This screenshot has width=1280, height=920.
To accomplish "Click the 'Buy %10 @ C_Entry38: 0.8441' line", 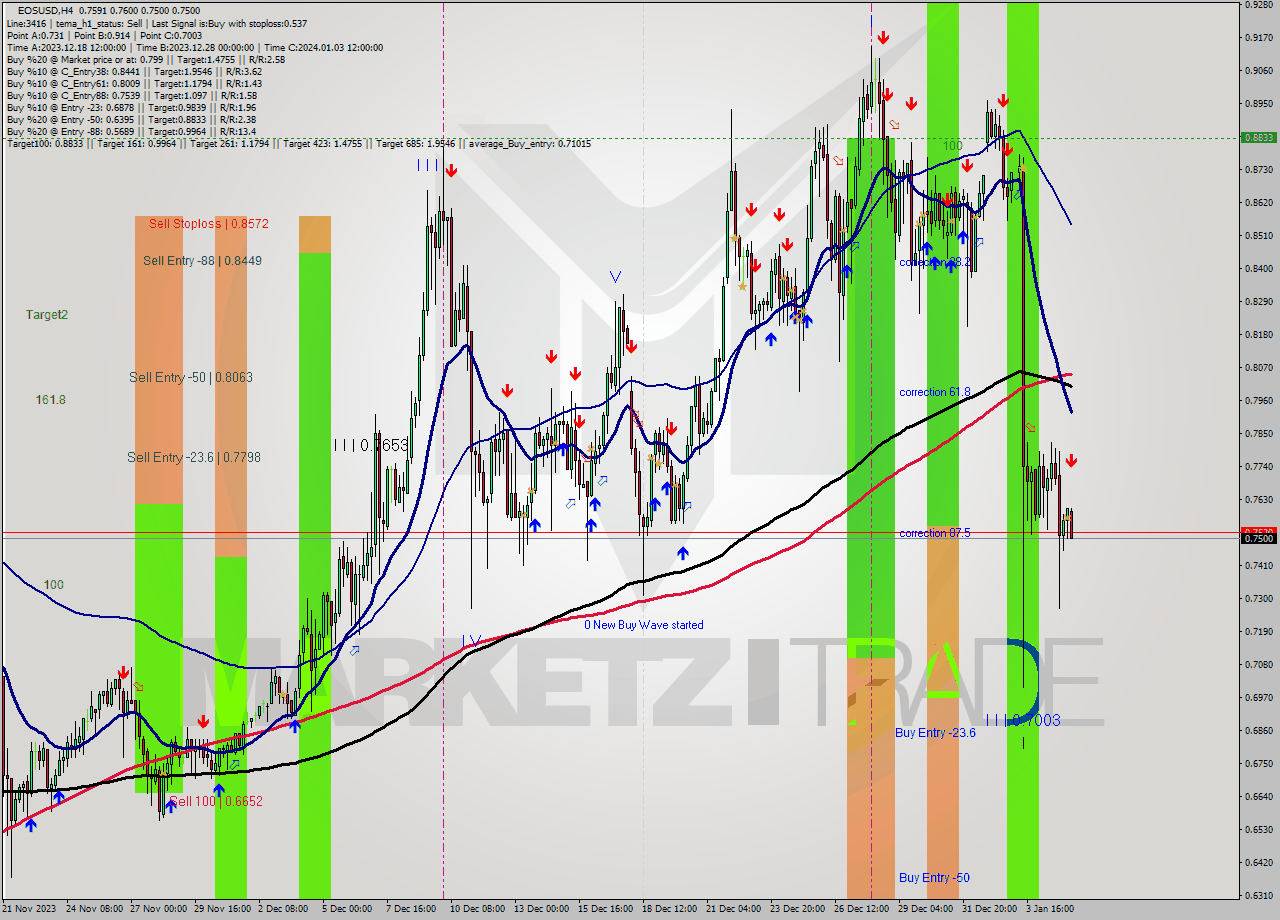I will [134, 71].
